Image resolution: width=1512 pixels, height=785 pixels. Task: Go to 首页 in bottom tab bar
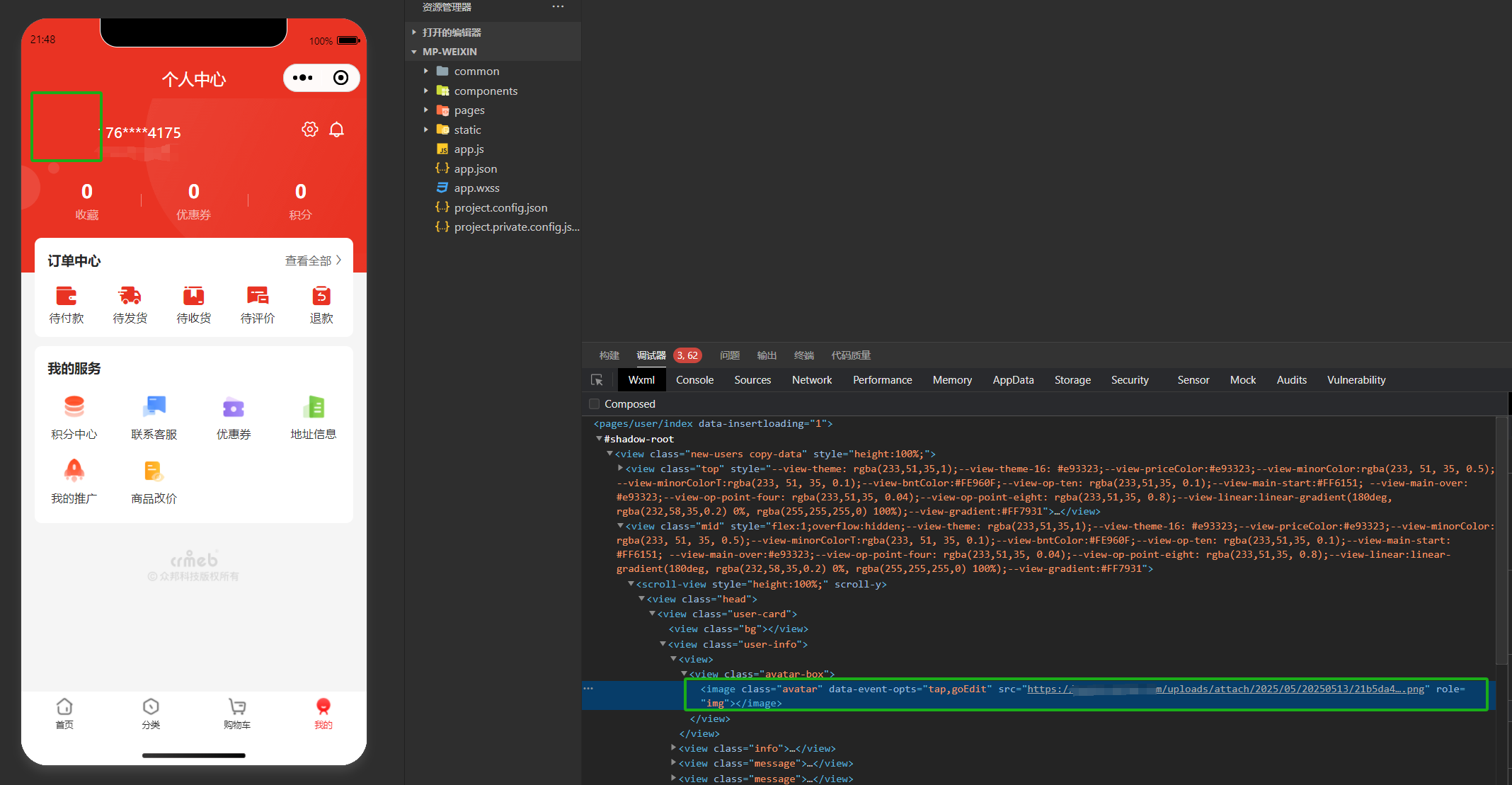(64, 714)
